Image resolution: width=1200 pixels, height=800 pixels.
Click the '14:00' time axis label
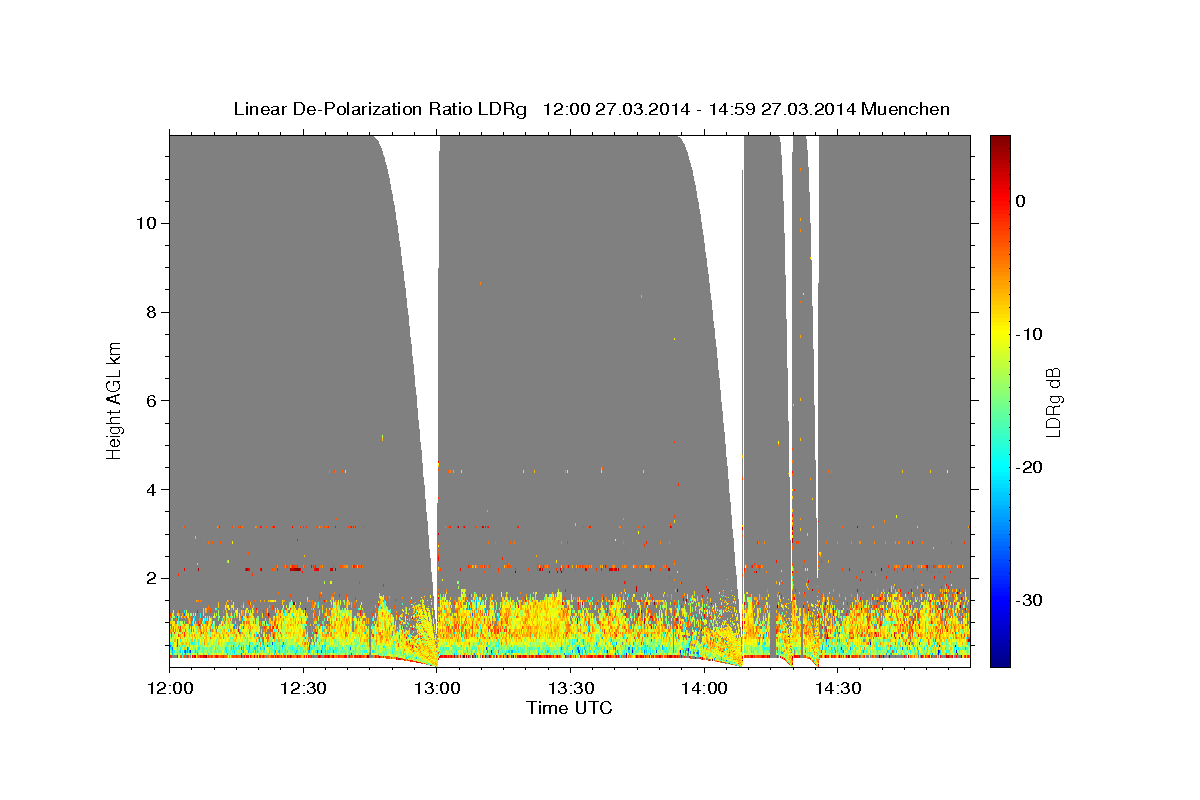click(704, 688)
